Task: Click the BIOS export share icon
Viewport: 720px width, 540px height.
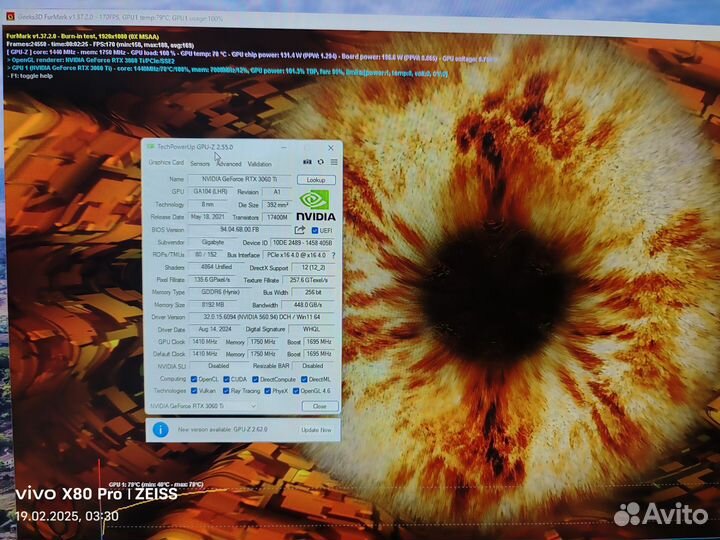Action: [300, 230]
